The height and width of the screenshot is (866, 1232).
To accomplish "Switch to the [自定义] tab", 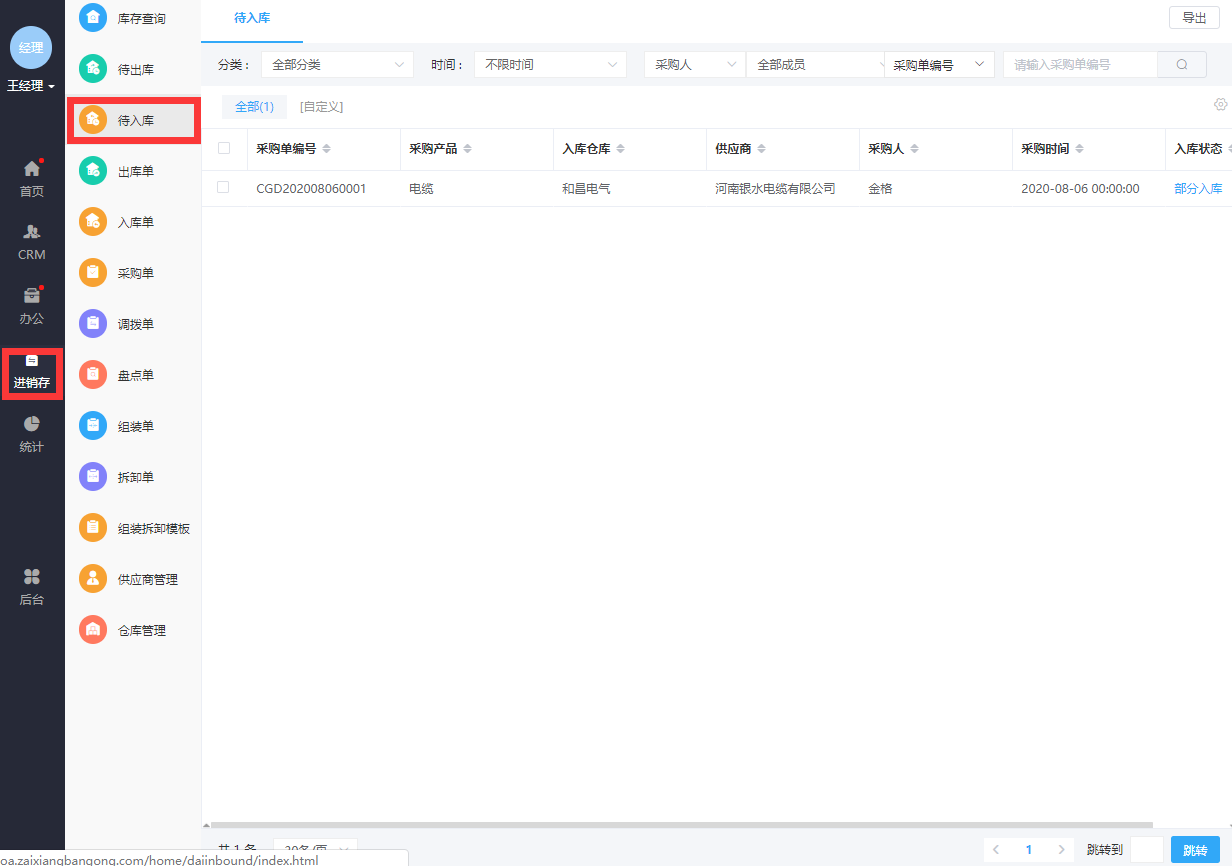I will 321,106.
